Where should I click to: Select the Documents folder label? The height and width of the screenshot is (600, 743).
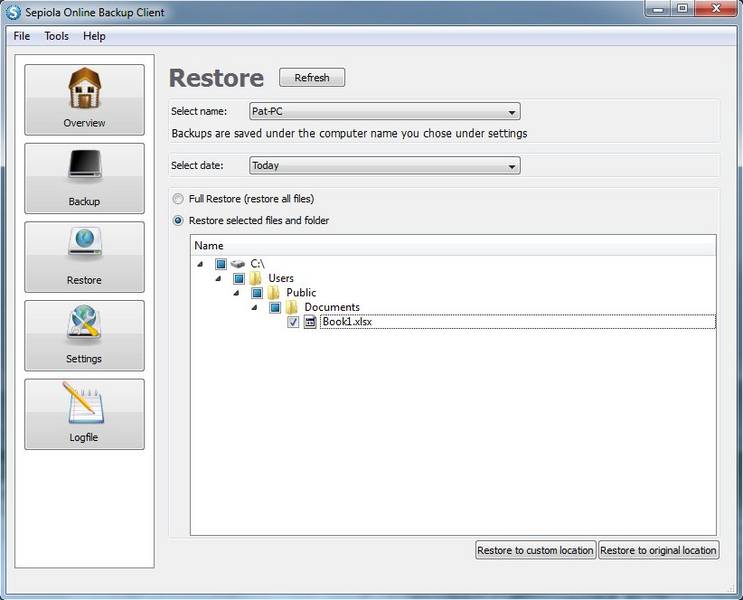(x=332, y=307)
